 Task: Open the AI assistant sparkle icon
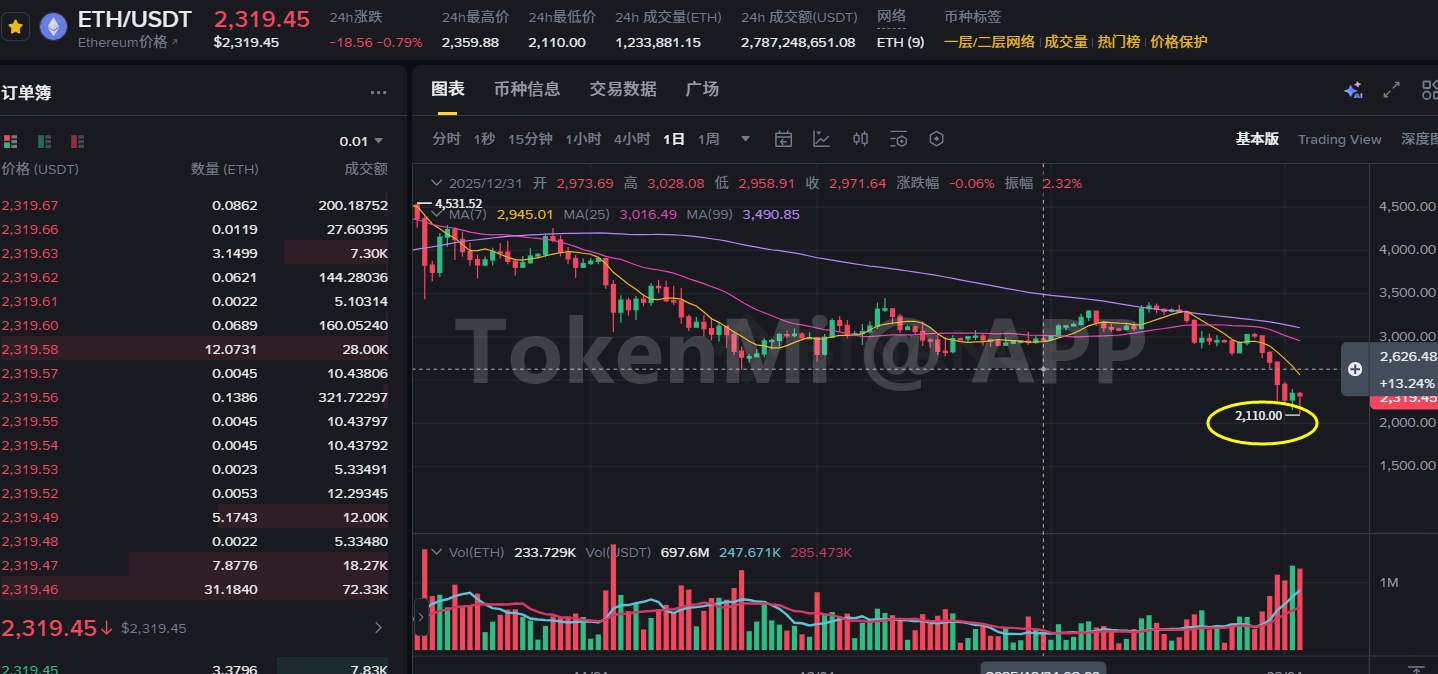(x=1353, y=90)
